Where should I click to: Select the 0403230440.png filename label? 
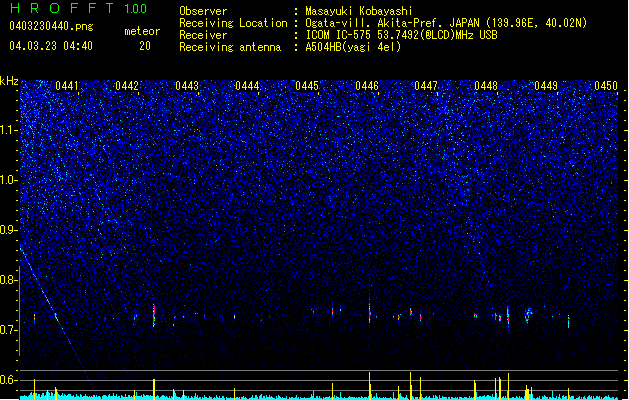click(x=51, y=27)
